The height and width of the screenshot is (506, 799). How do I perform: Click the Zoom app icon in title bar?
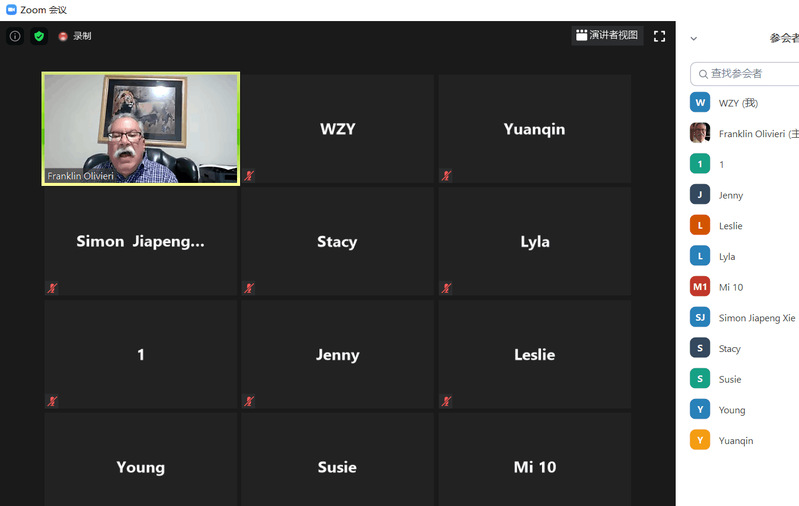[x=11, y=10]
